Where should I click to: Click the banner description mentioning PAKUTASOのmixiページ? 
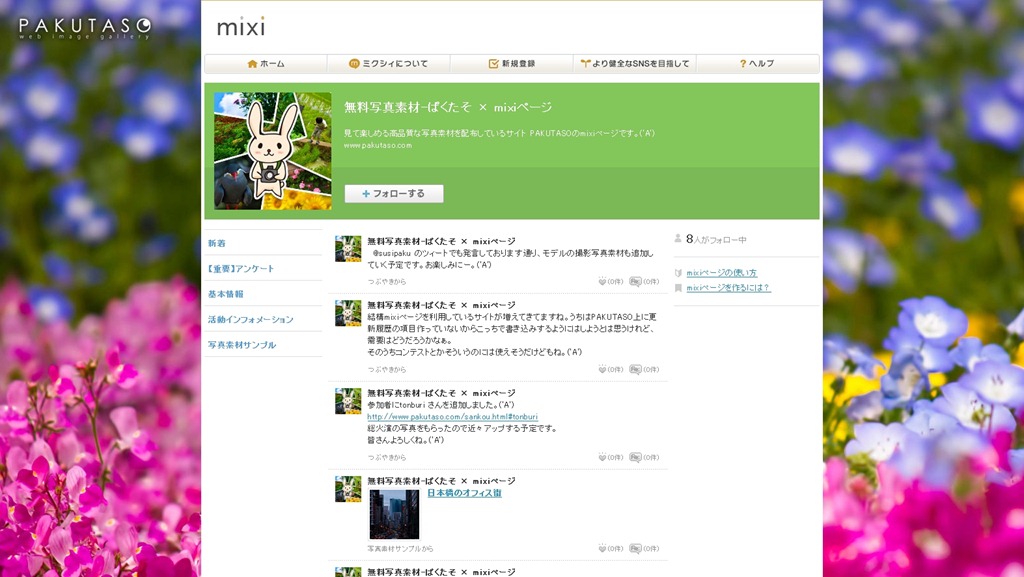(500, 133)
